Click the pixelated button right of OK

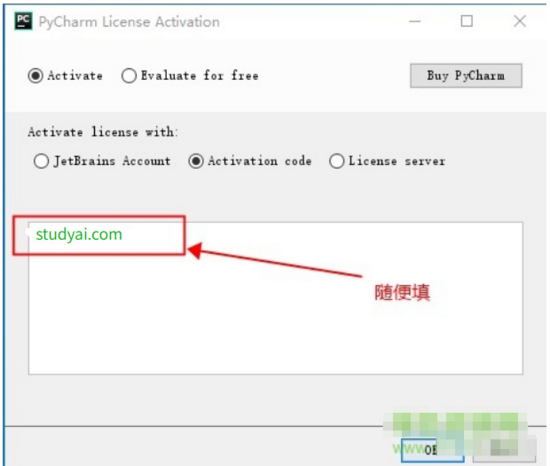coord(504,448)
